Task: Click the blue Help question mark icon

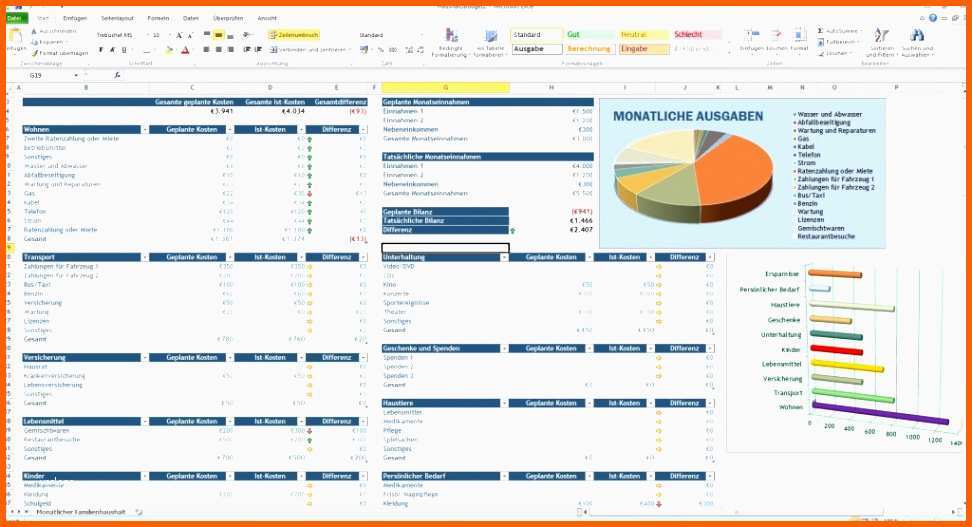Action: pyautogui.click(x=934, y=19)
